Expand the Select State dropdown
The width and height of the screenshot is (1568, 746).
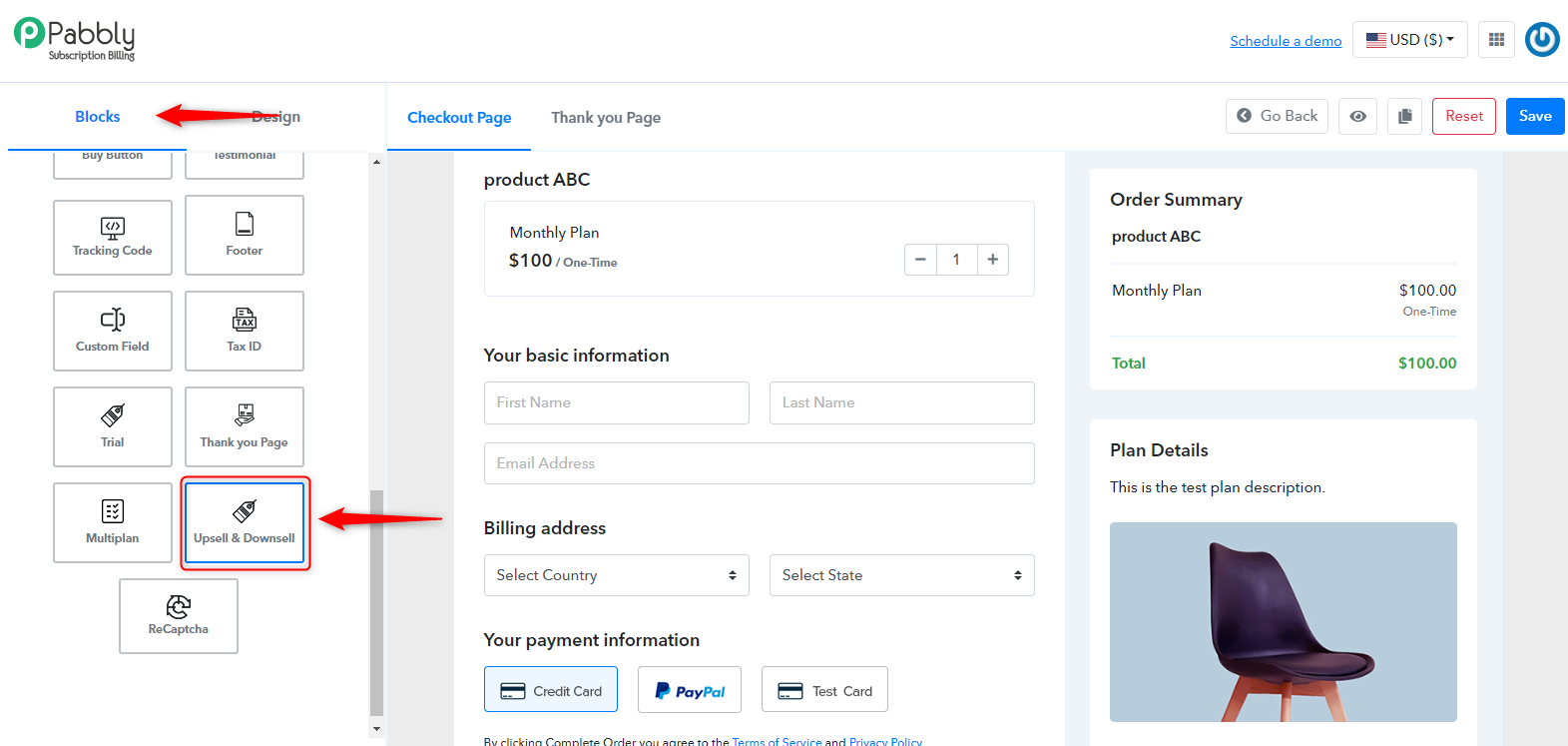tap(902, 575)
